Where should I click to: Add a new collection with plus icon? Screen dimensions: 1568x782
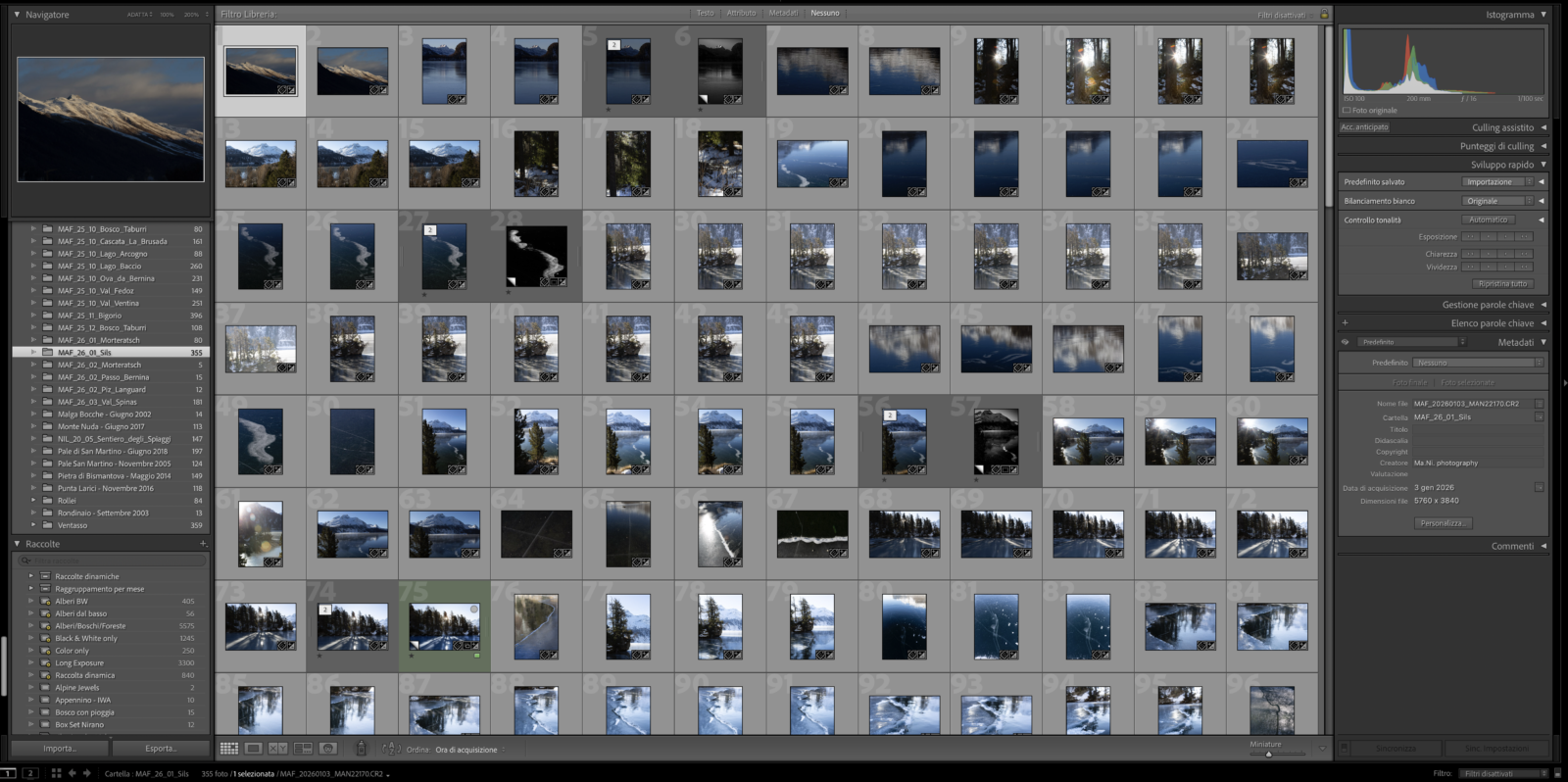(x=203, y=543)
